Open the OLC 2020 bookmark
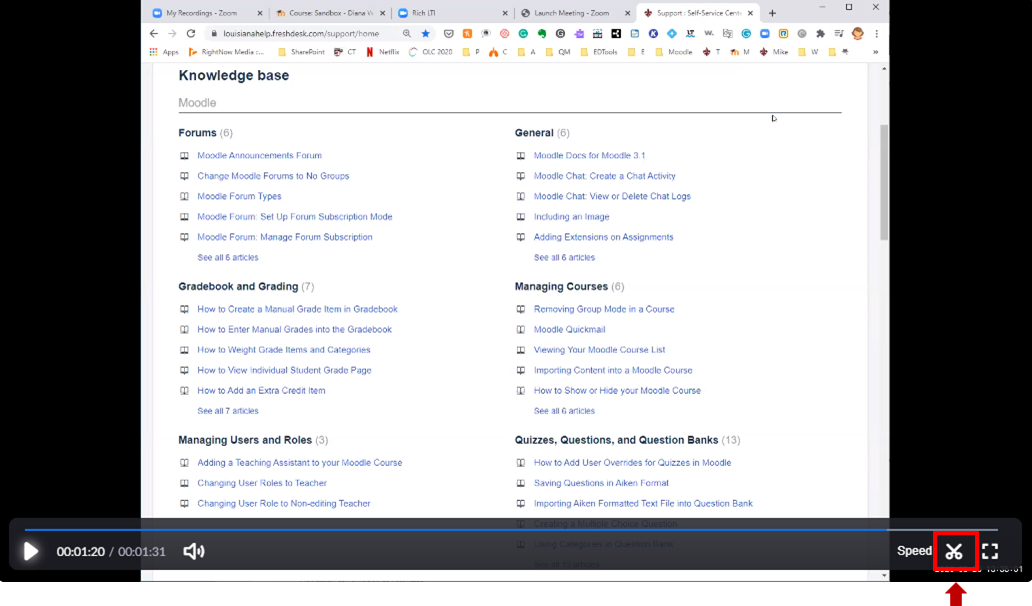Viewport: 1032px width, 606px height. 430,52
